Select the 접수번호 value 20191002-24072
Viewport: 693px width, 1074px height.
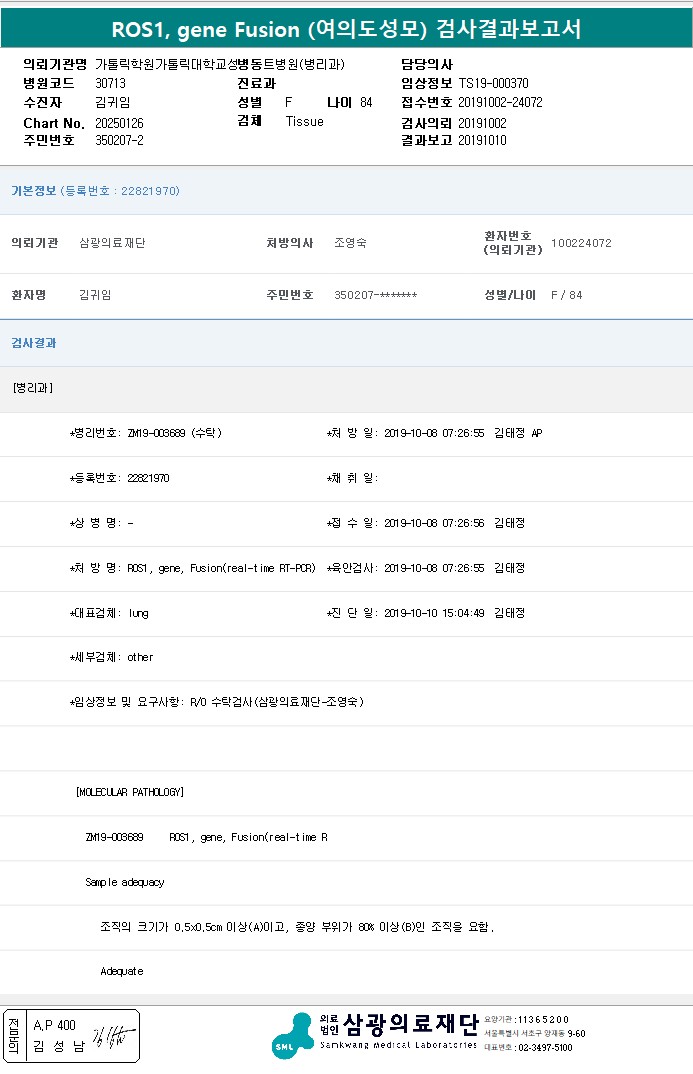click(x=500, y=102)
